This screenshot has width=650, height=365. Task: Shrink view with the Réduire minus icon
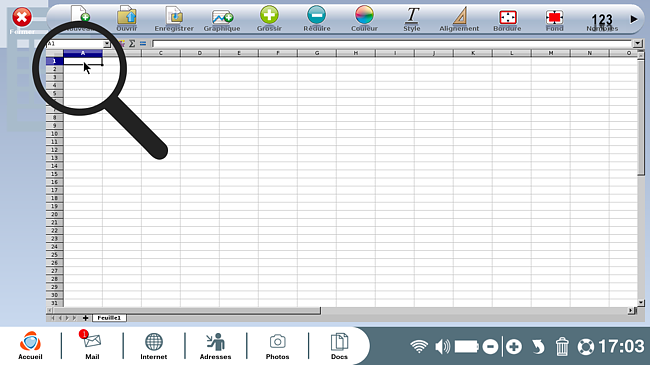317,19
